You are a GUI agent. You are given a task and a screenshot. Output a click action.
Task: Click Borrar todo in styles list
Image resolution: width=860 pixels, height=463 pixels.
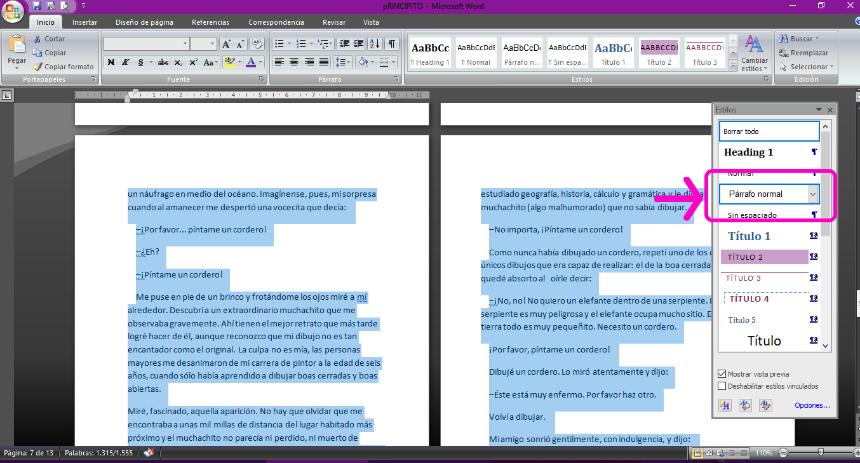[768, 131]
